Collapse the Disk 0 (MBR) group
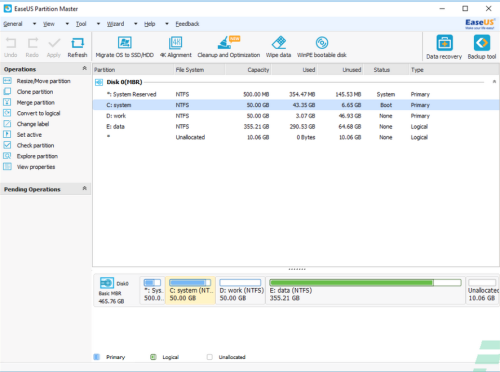This screenshot has height=372, width=500. coord(494,82)
